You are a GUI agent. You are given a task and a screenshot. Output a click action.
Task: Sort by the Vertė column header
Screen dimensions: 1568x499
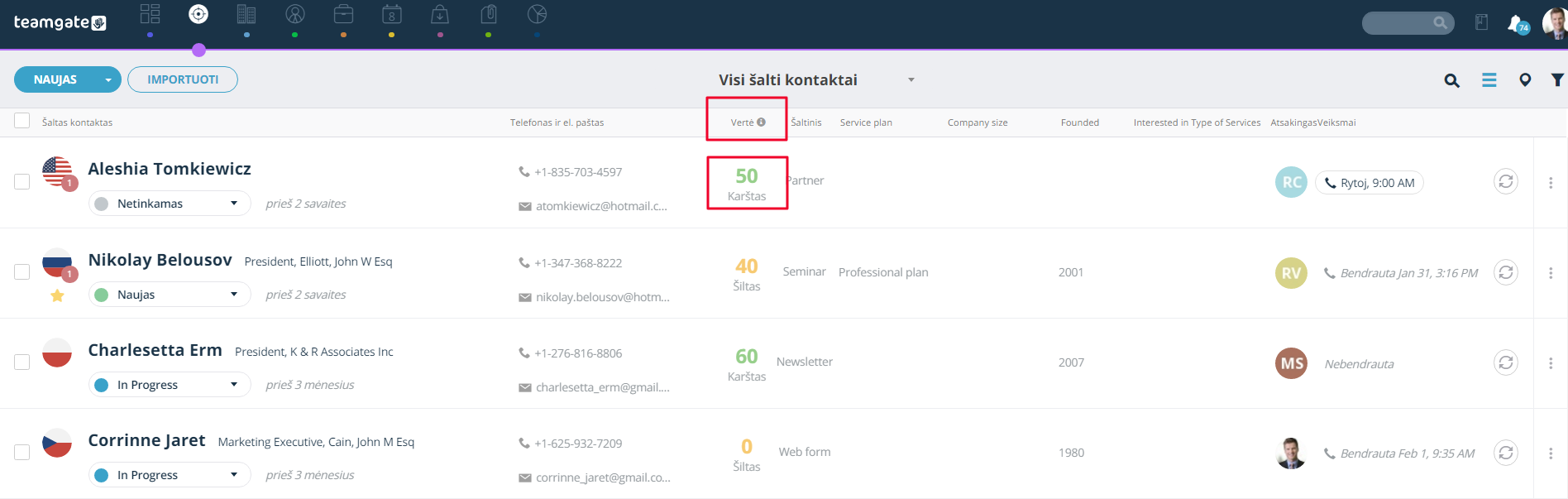coord(743,122)
